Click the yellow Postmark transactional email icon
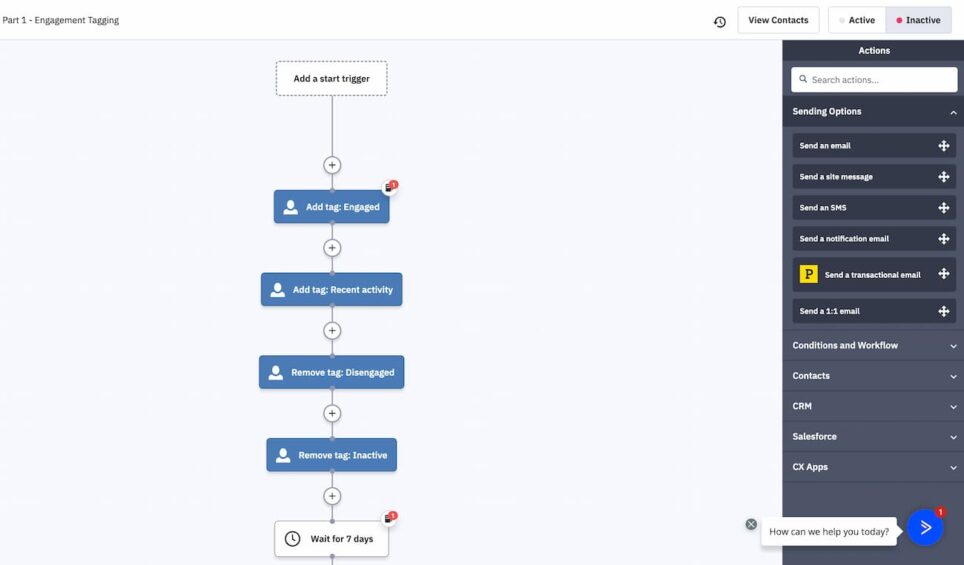964x565 pixels. (809, 274)
